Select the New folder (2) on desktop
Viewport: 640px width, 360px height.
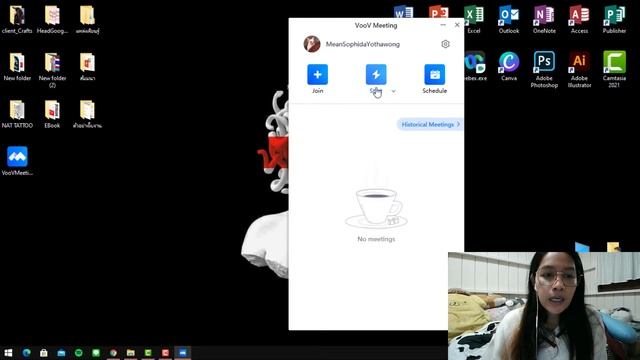(52, 70)
